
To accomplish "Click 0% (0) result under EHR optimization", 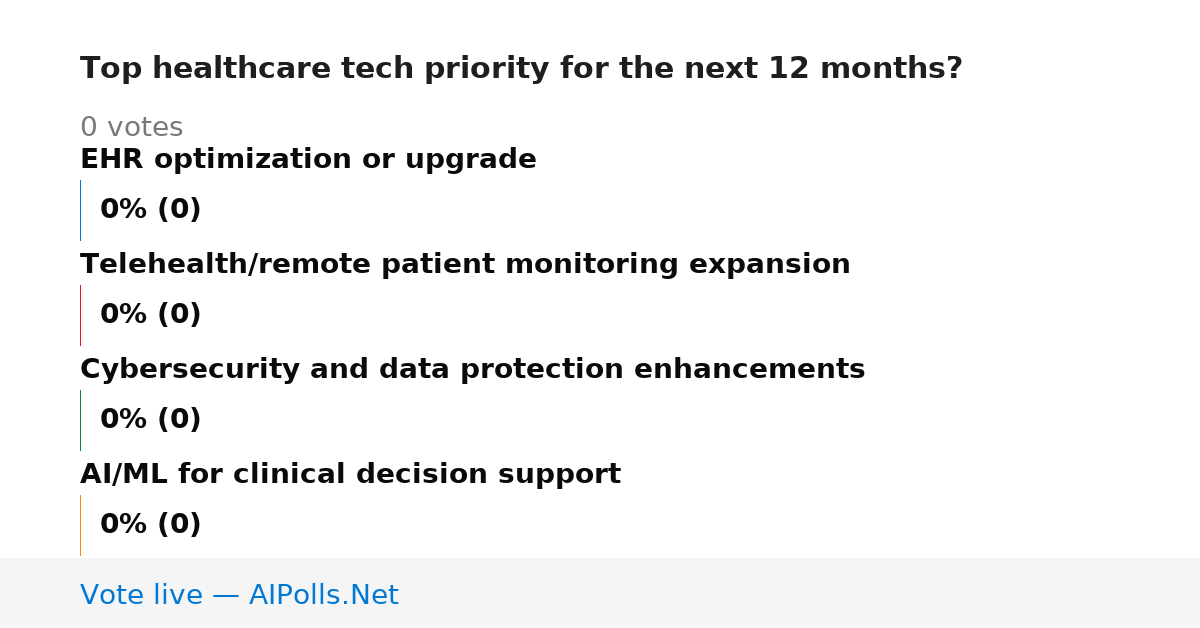I will (x=150, y=210).
